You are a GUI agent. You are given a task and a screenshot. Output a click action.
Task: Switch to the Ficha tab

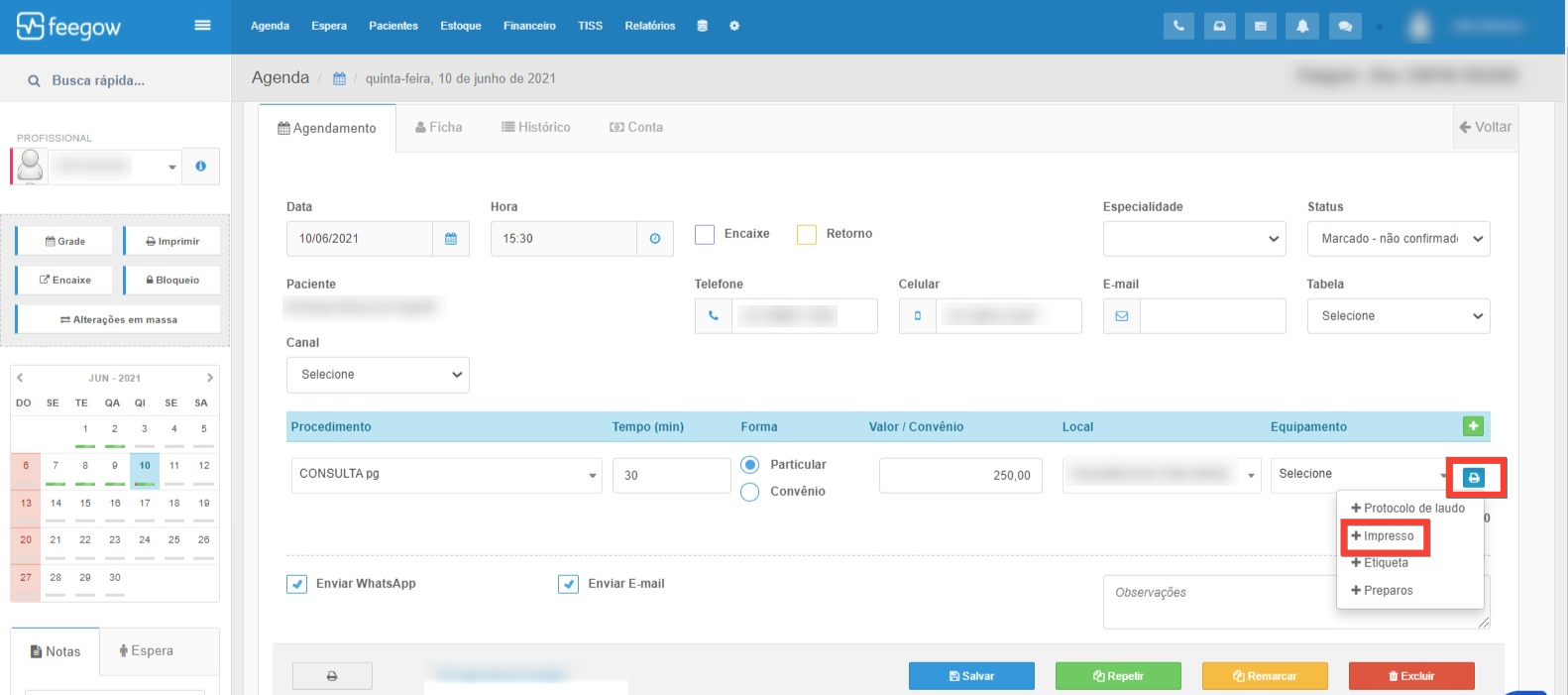[x=439, y=127]
